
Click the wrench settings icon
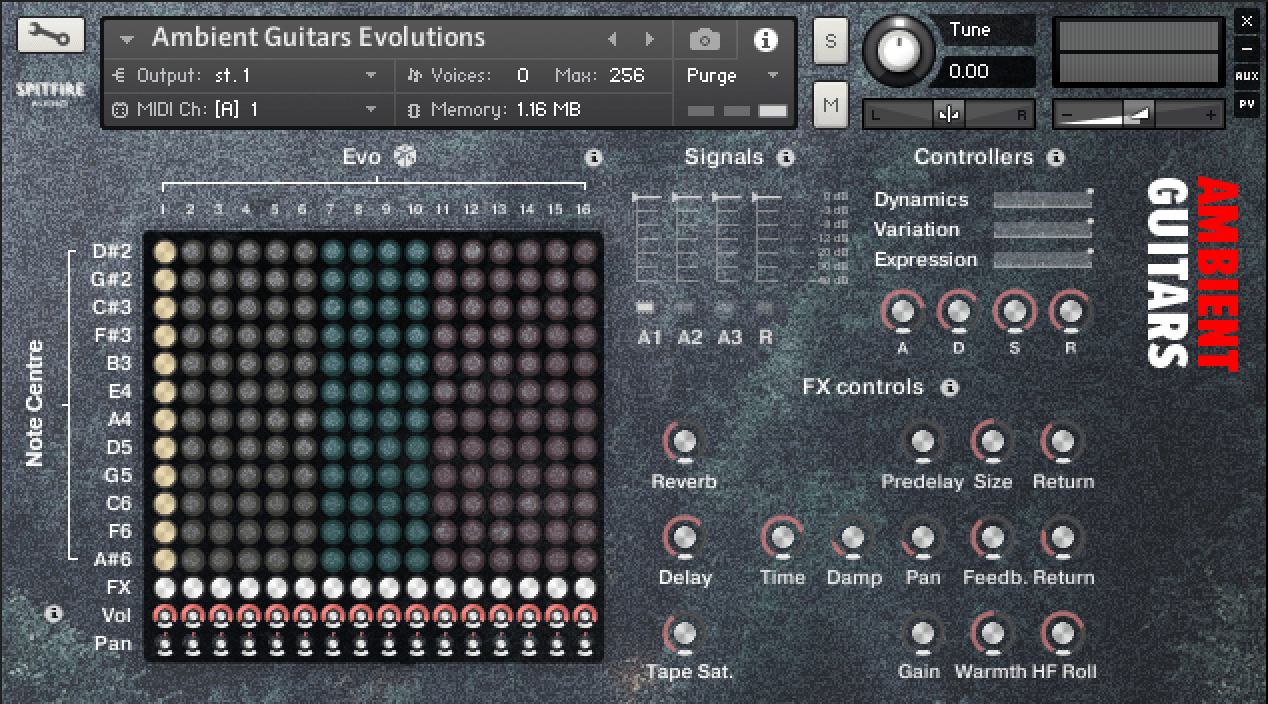[50, 37]
